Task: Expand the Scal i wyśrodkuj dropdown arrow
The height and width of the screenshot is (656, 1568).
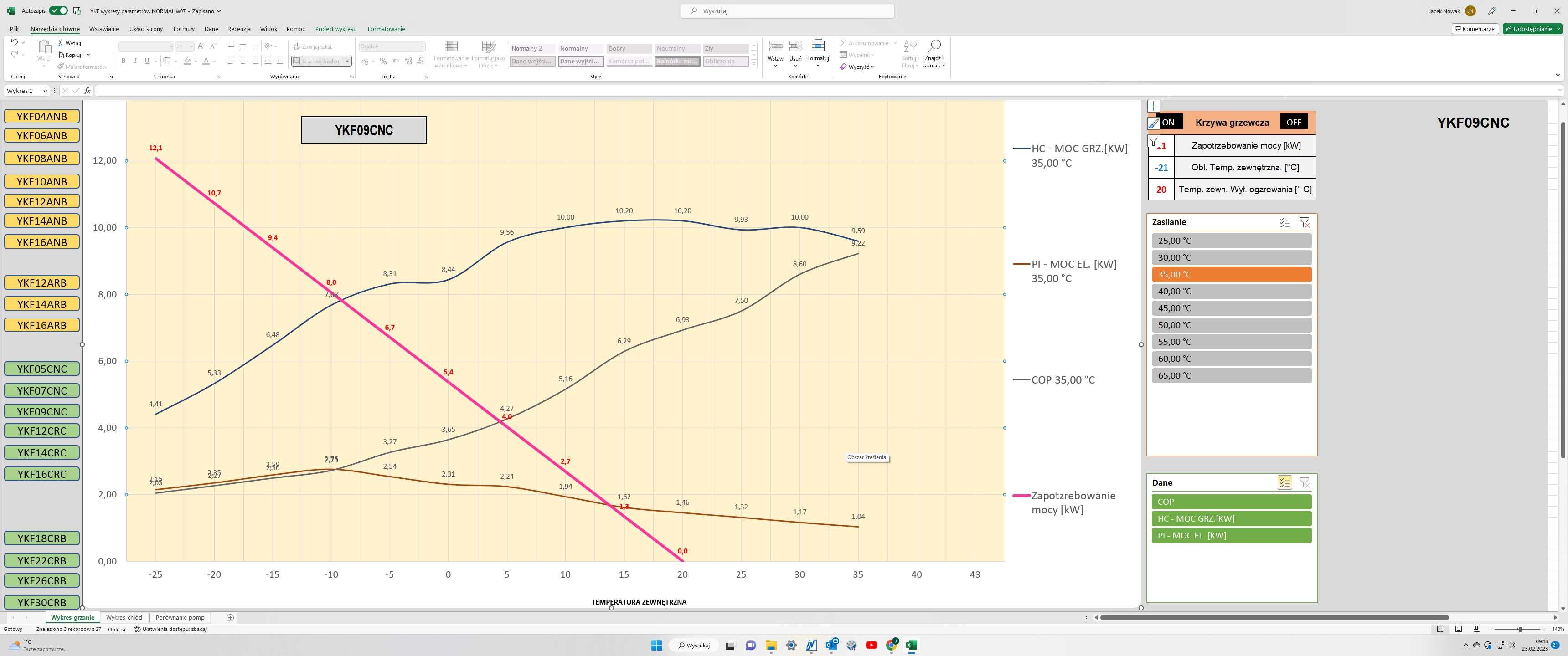Action: click(x=348, y=61)
